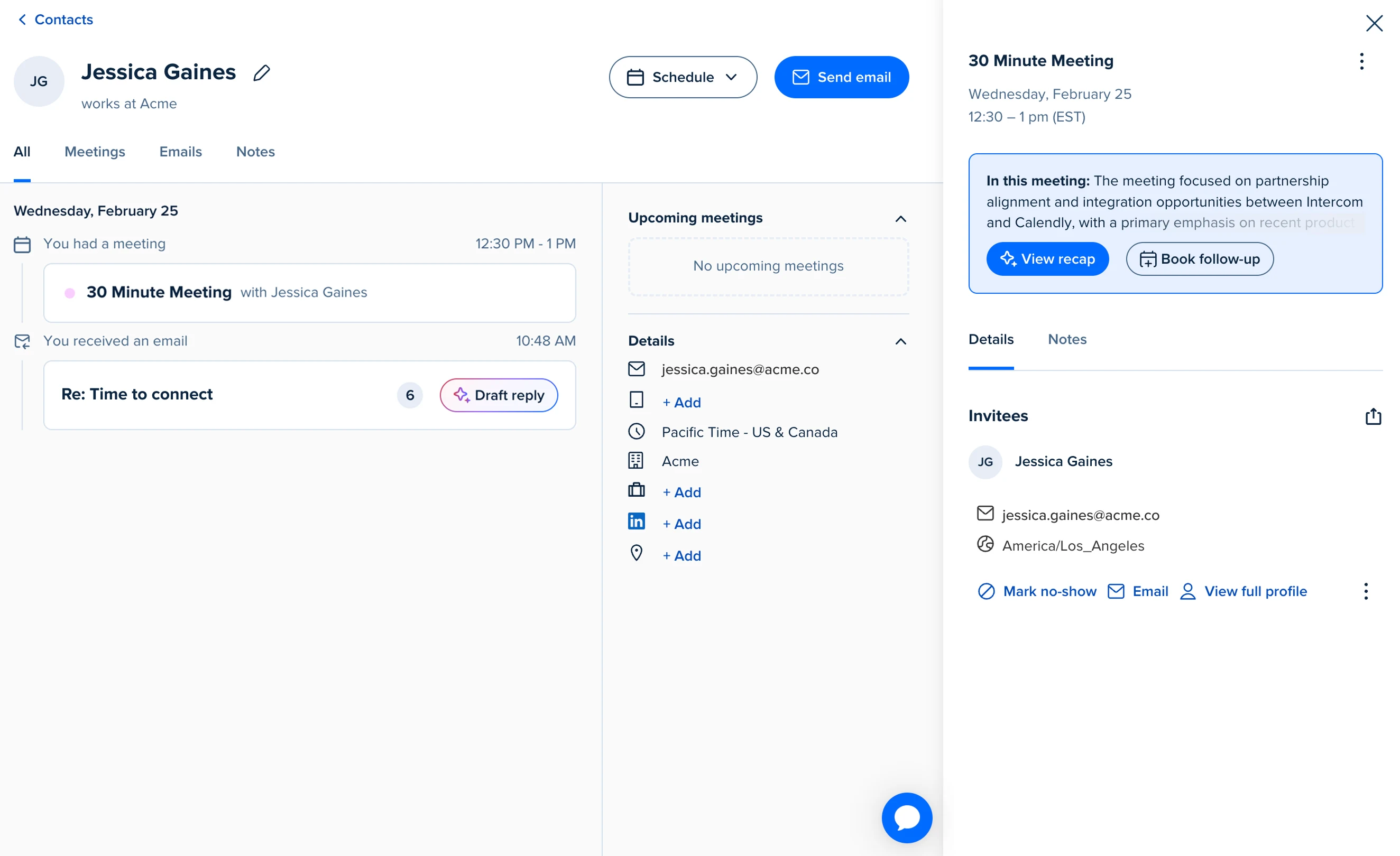The image size is (1400, 856).
Task: Open the Schedule dropdown
Action: (x=683, y=77)
